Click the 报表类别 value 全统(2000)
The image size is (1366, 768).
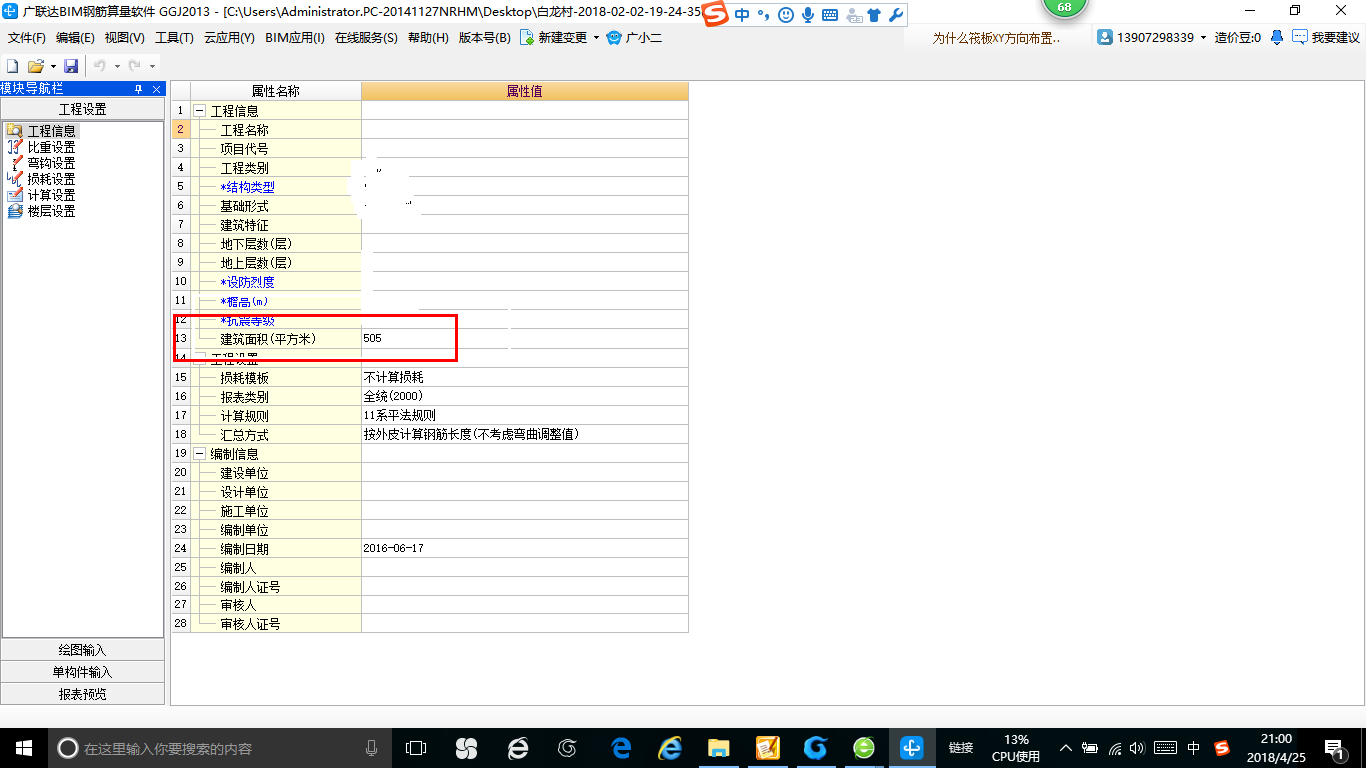pos(525,396)
